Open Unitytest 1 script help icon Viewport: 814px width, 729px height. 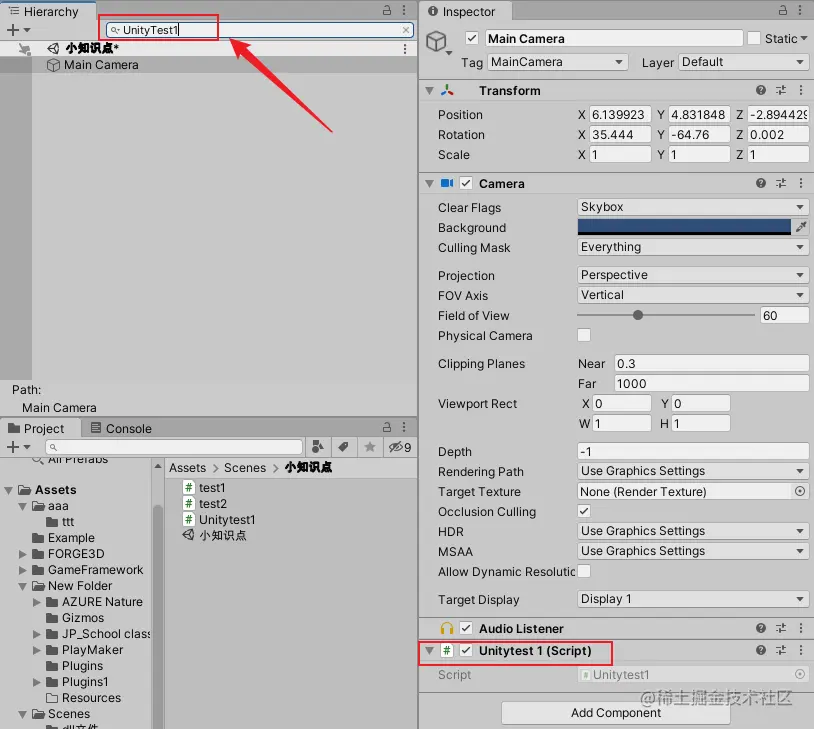point(761,650)
